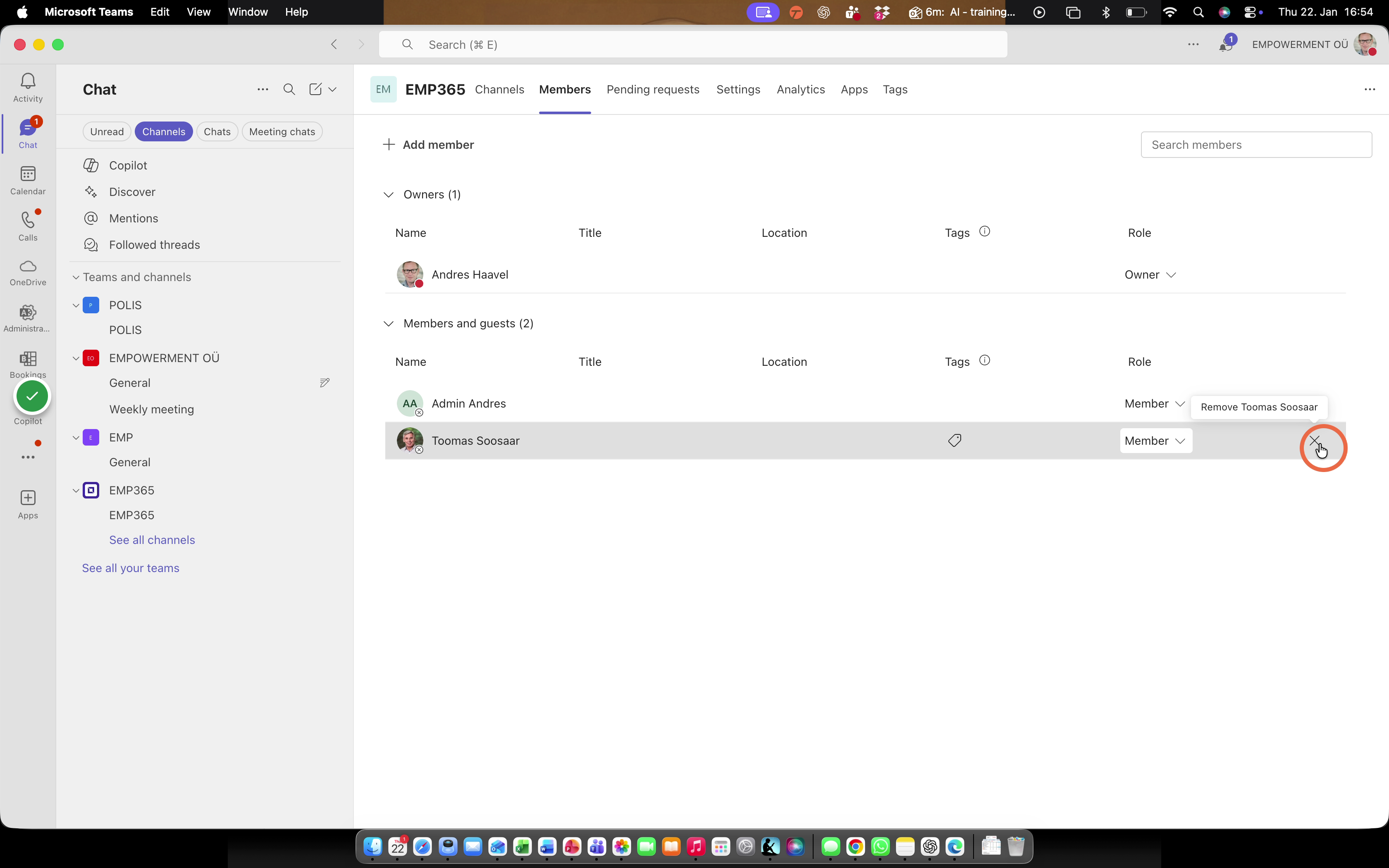This screenshot has width=1389, height=868.
Task: Open Member role dropdown for Toomas Soosaar
Action: tap(1155, 440)
